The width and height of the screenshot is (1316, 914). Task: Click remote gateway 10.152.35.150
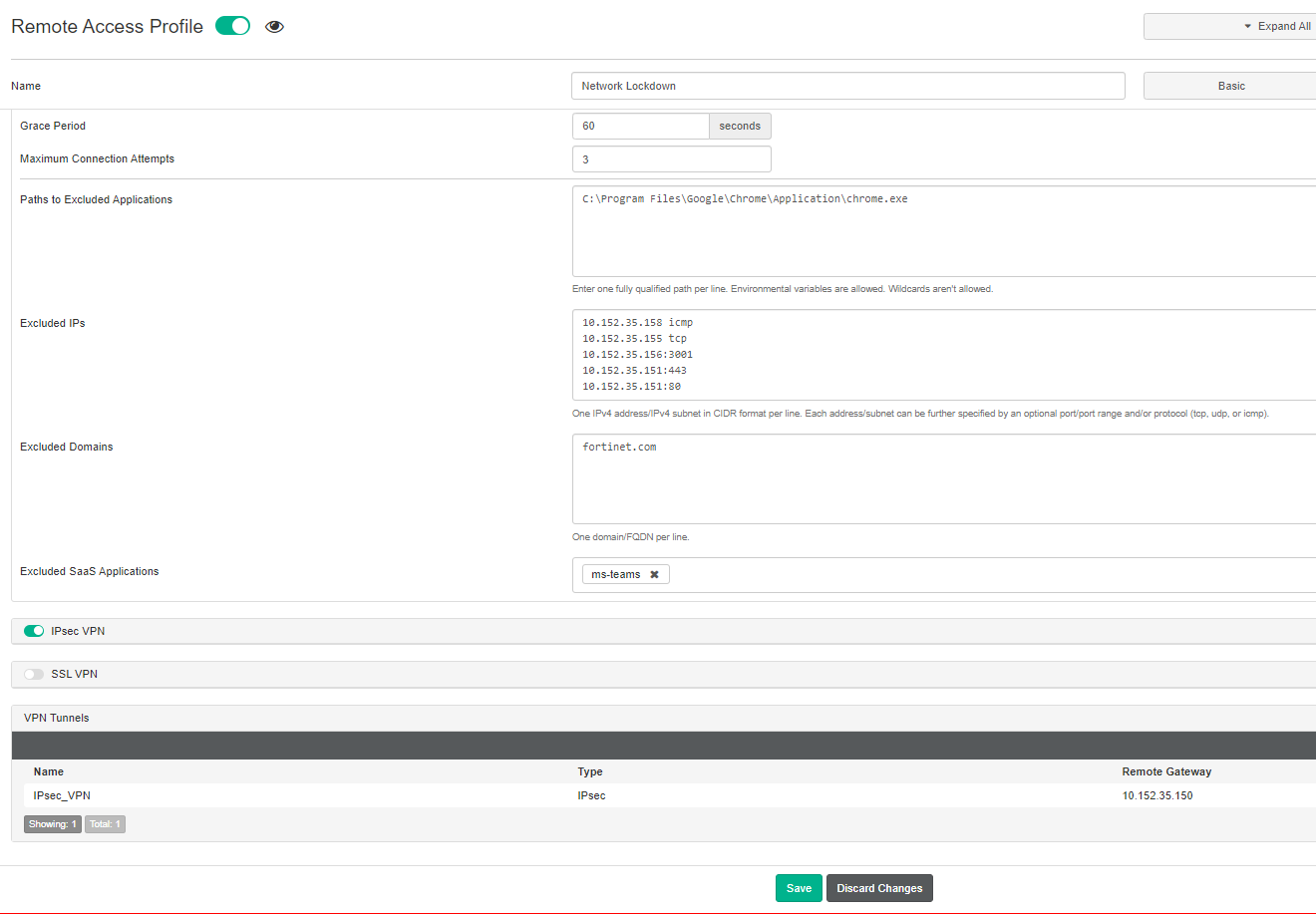coord(1157,795)
